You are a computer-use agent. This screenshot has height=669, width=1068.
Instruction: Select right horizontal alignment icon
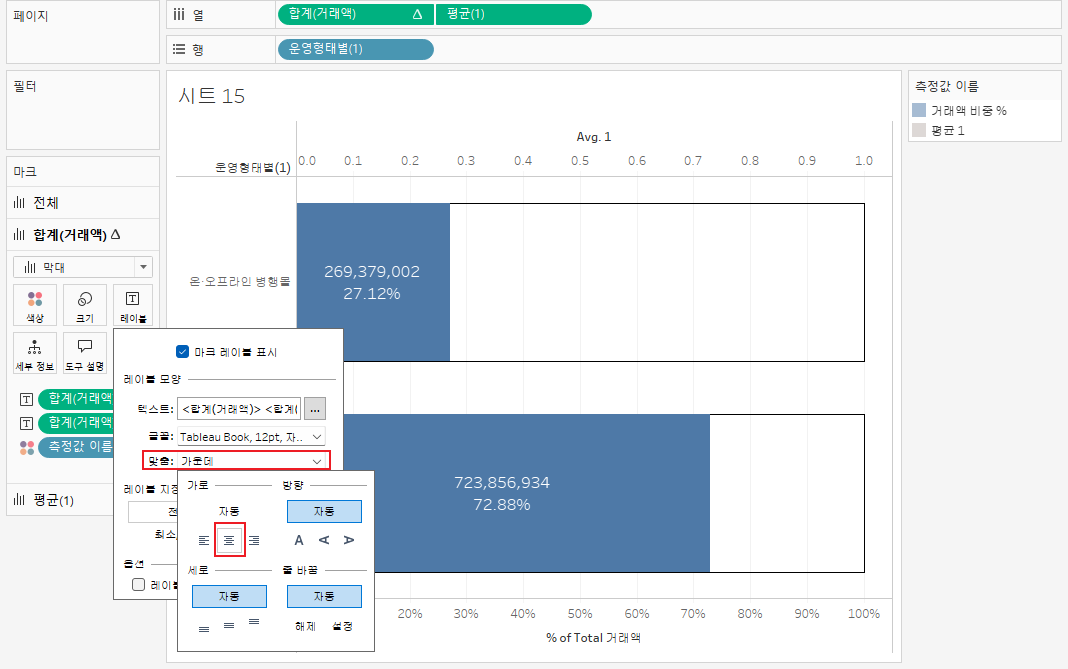pos(254,540)
